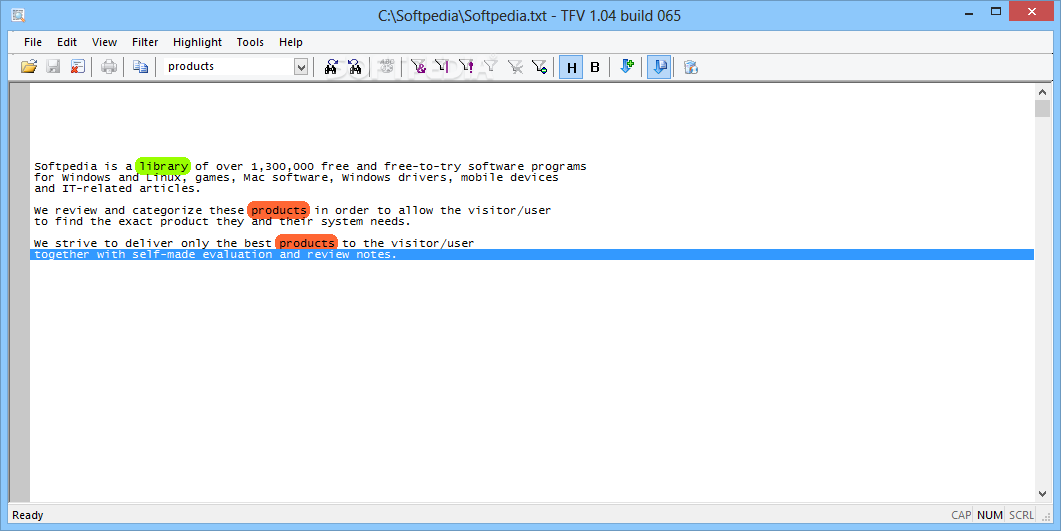The image size is (1061, 531).
Task: Click the CAP indicator in status bar
Action: [961, 515]
